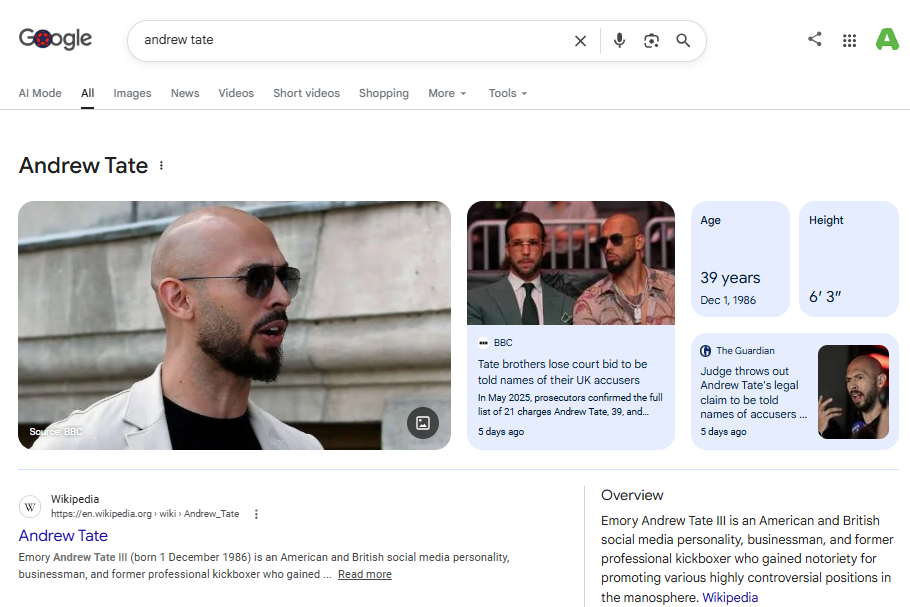Open the large Andrew Tate photo

pos(234,325)
